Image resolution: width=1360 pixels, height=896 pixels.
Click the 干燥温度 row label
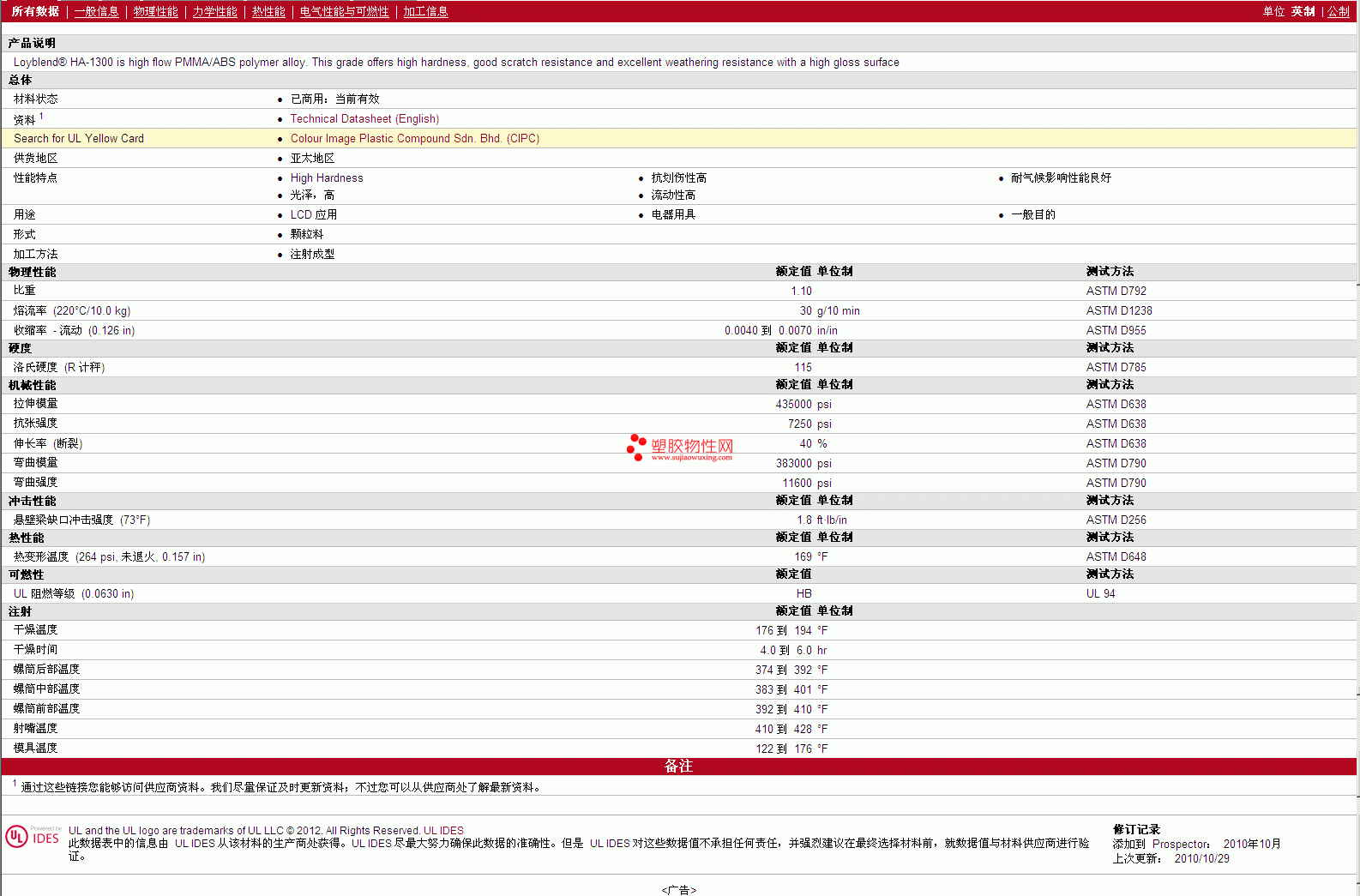pos(35,629)
